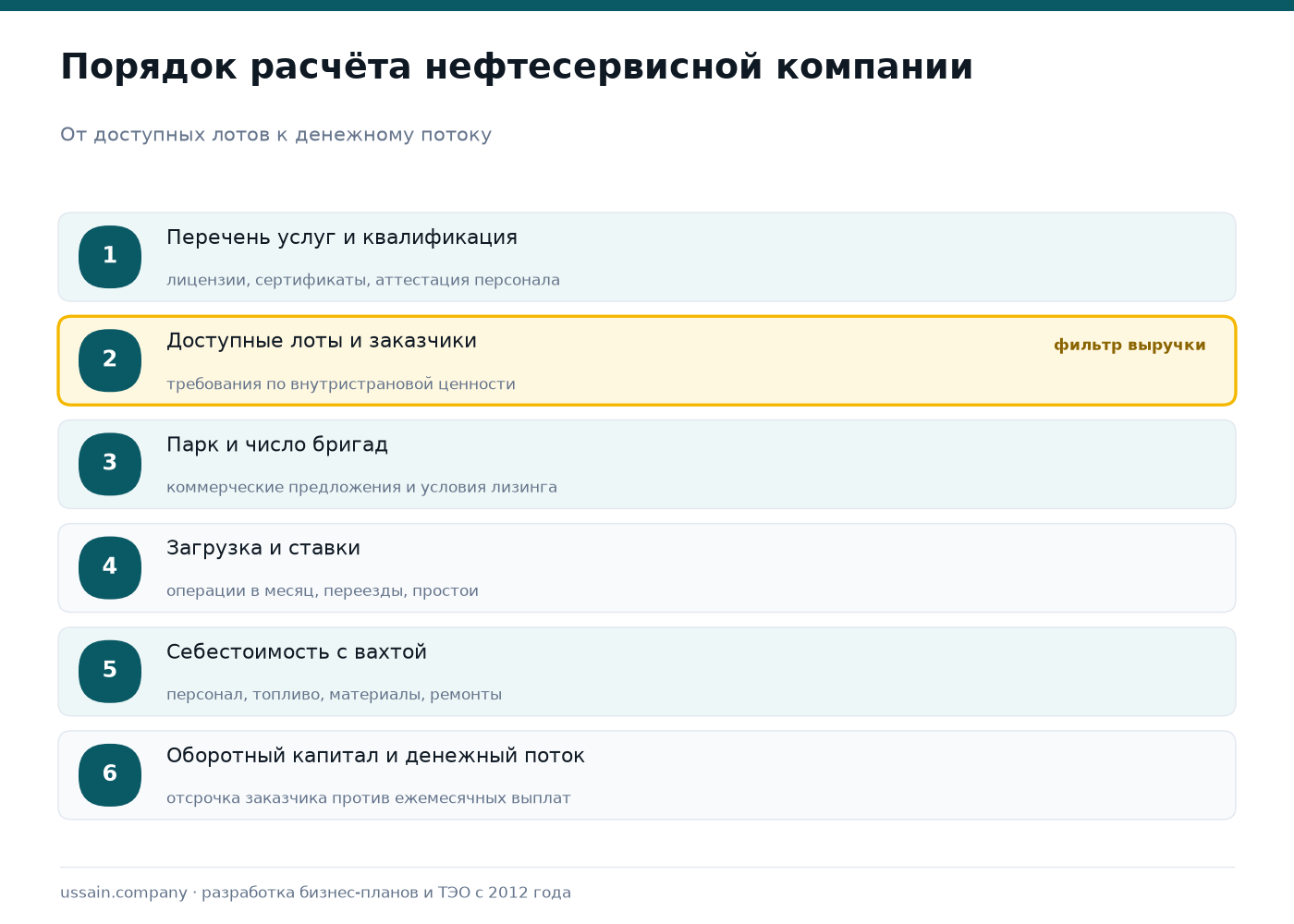The width and height of the screenshot is (1294, 924).
Task: Click step number 1 badge
Action: (x=110, y=257)
